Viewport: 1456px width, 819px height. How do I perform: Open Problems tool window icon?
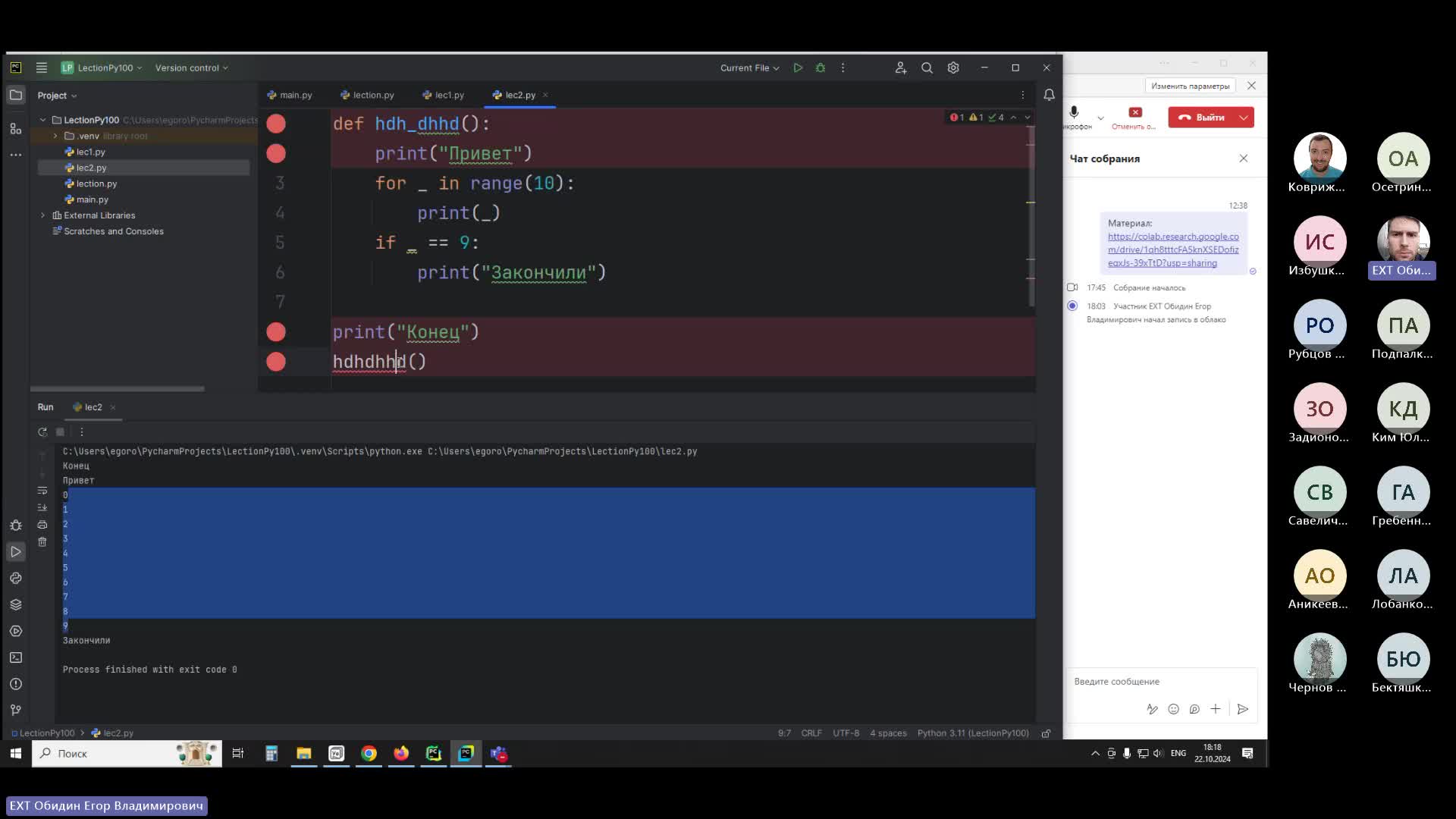(x=15, y=684)
